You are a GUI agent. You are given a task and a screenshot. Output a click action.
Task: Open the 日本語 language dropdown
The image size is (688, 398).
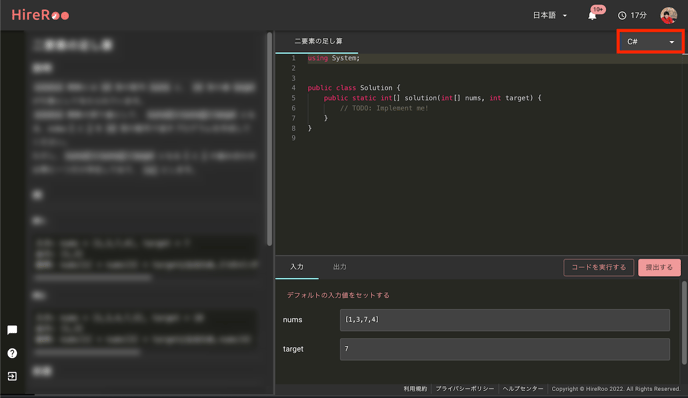(x=550, y=15)
